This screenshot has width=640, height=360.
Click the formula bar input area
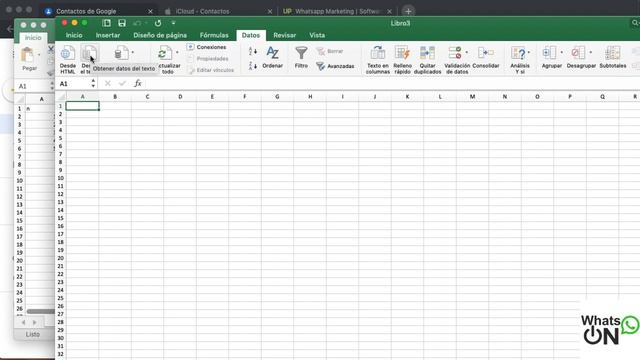[x=392, y=84]
